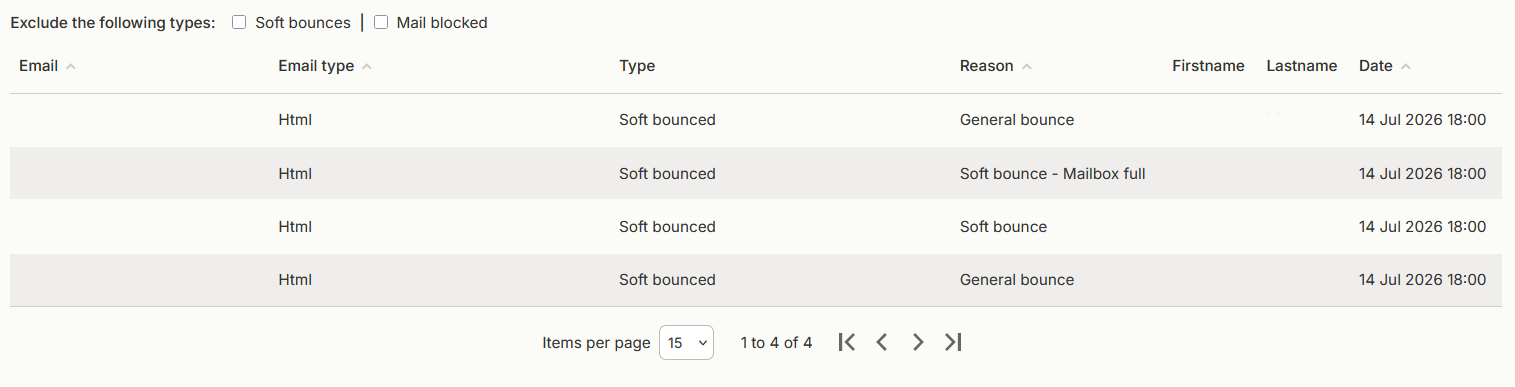Image resolution: width=1515 pixels, height=387 pixels.
Task: Sort by Email type arrow icon
Action: click(366, 67)
